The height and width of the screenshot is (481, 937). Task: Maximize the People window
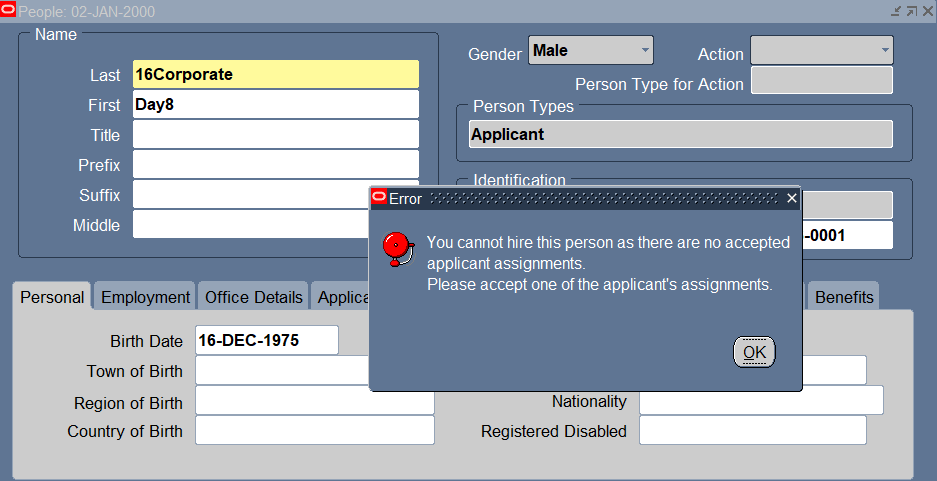pyautogui.click(x=911, y=11)
